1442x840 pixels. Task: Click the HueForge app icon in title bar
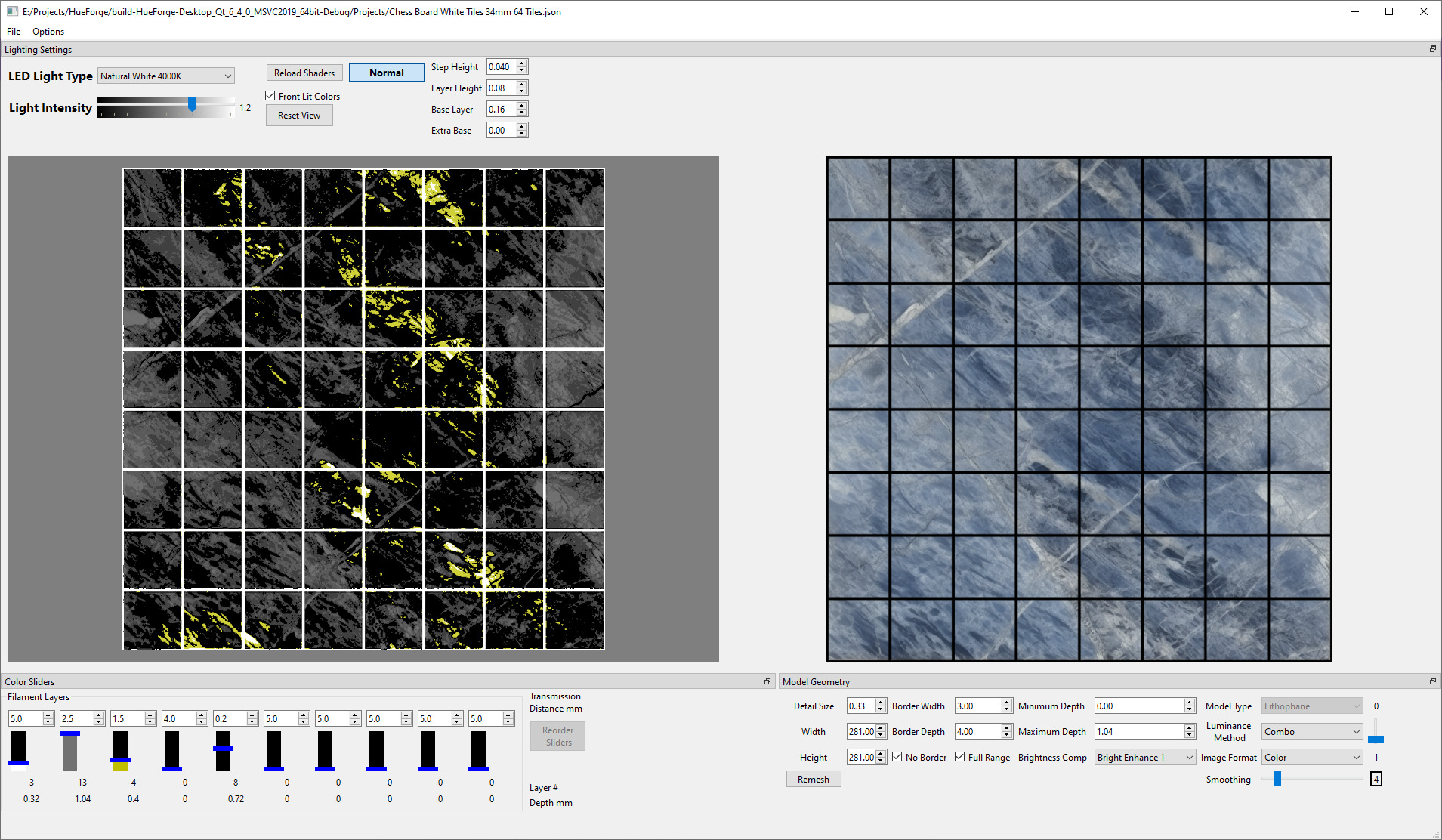[12, 11]
